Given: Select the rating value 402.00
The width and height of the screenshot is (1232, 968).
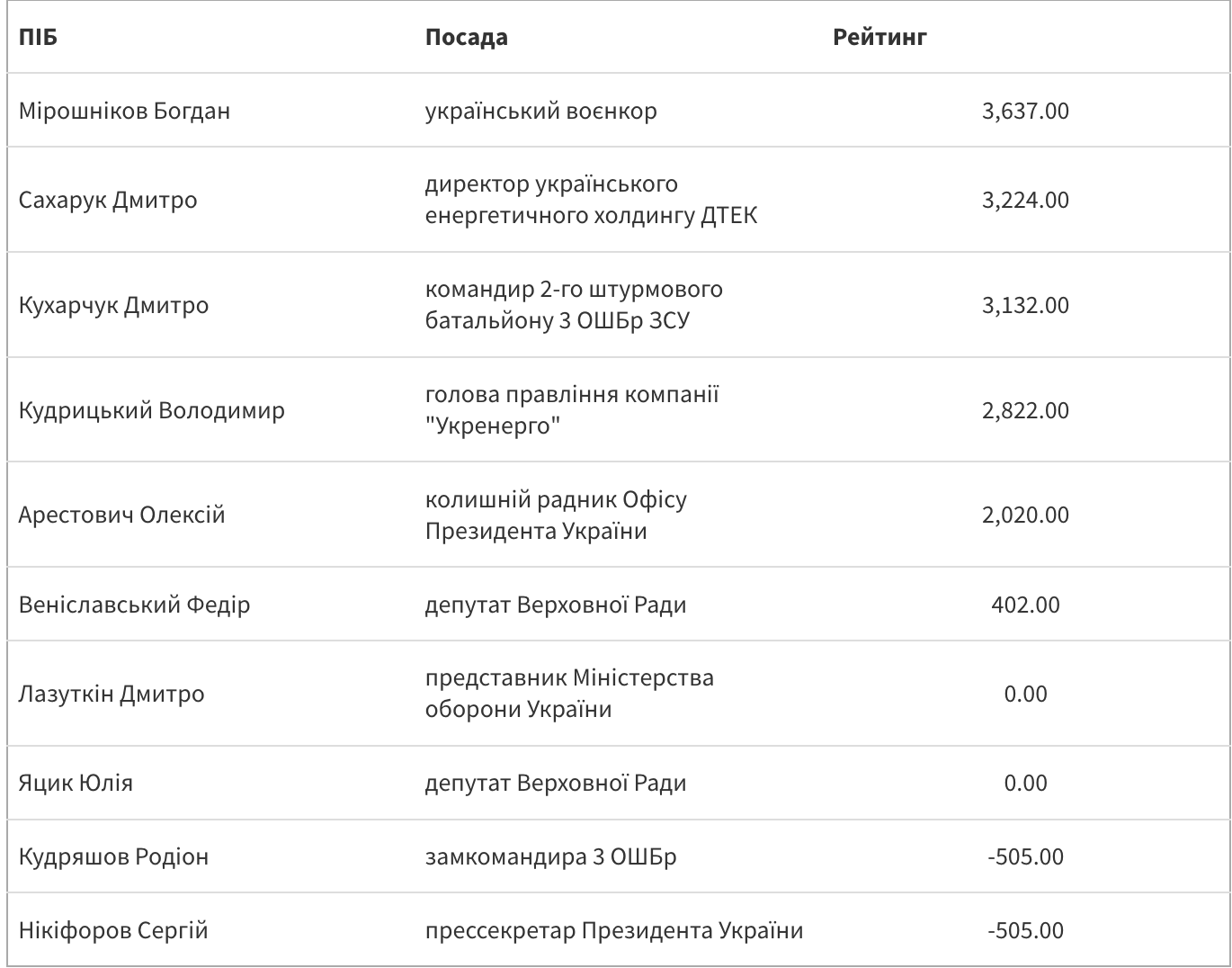Looking at the screenshot, I should pyautogui.click(x=1025, y=605).
